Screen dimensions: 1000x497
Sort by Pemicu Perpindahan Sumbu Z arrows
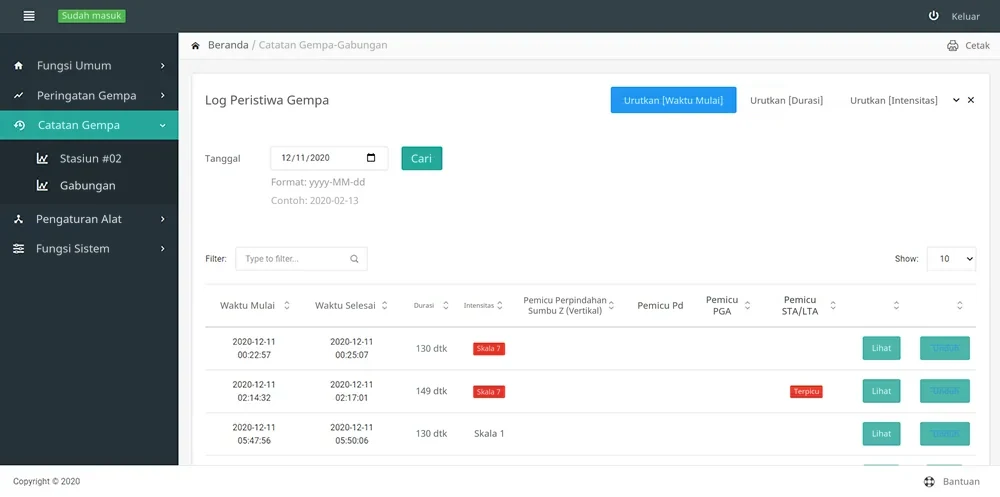611,306
